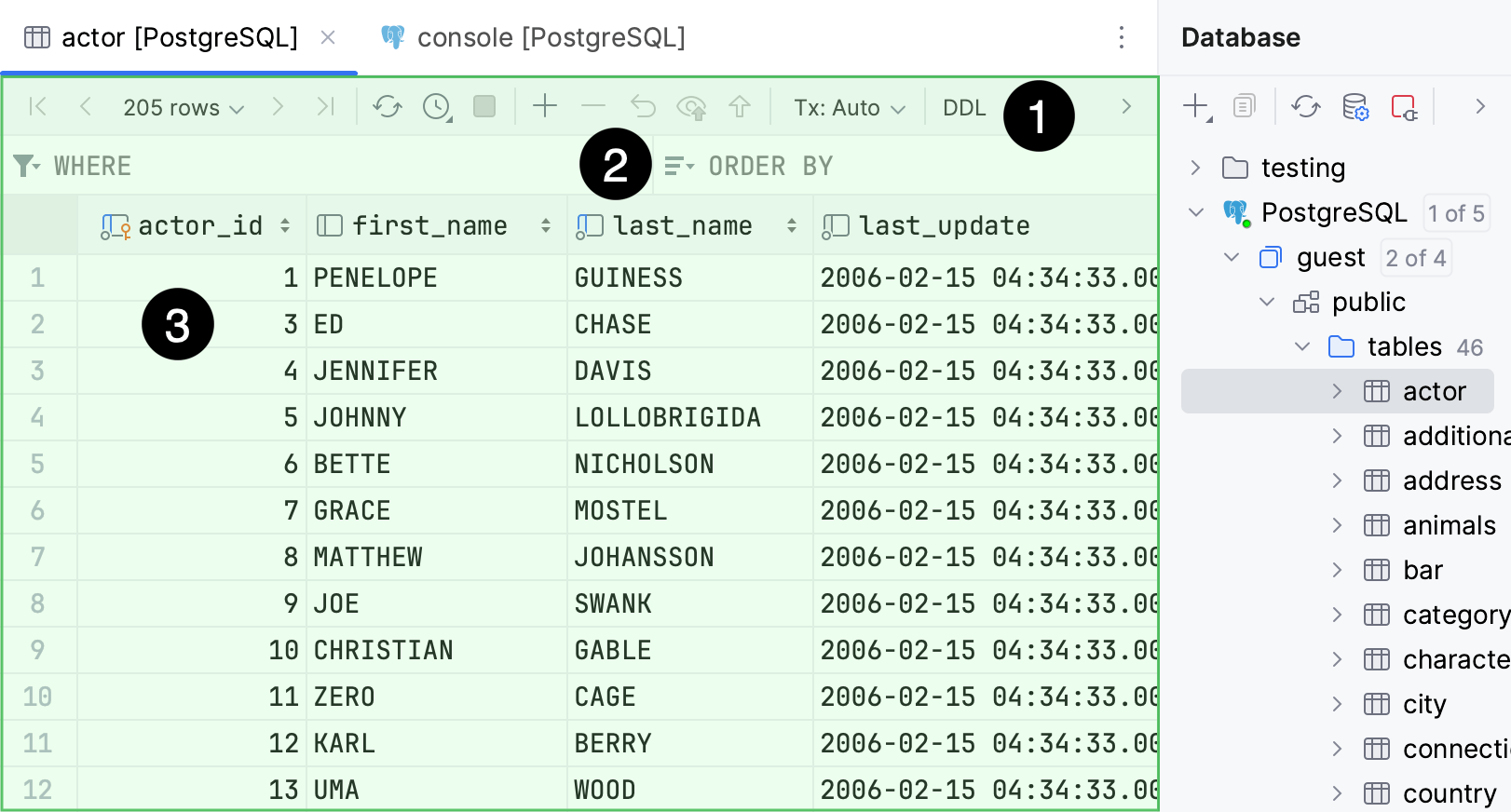Open the 205 rows page size dropdown
This screenshot has width=1511, height=812.
pos(183,107)
